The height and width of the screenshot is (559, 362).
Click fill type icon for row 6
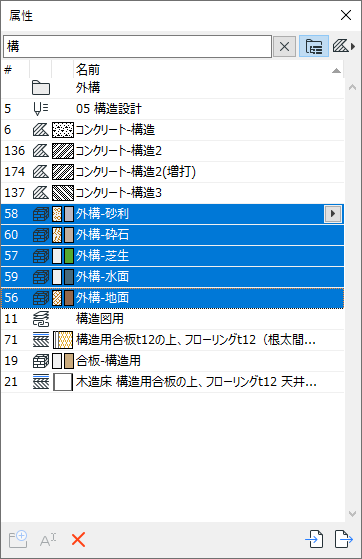(x=41, y=130)
